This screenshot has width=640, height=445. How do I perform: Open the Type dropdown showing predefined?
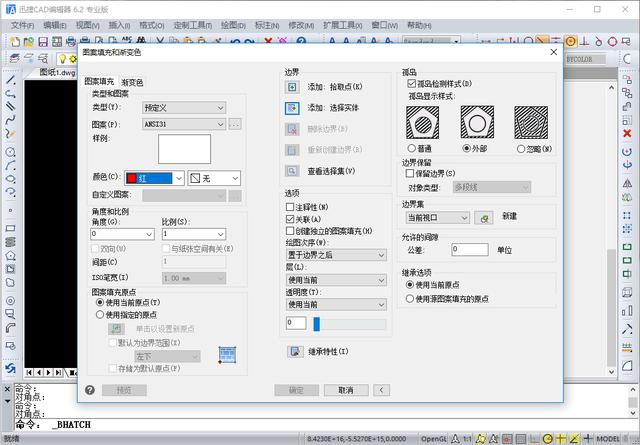pyautogui.click(x=184, y=108)
